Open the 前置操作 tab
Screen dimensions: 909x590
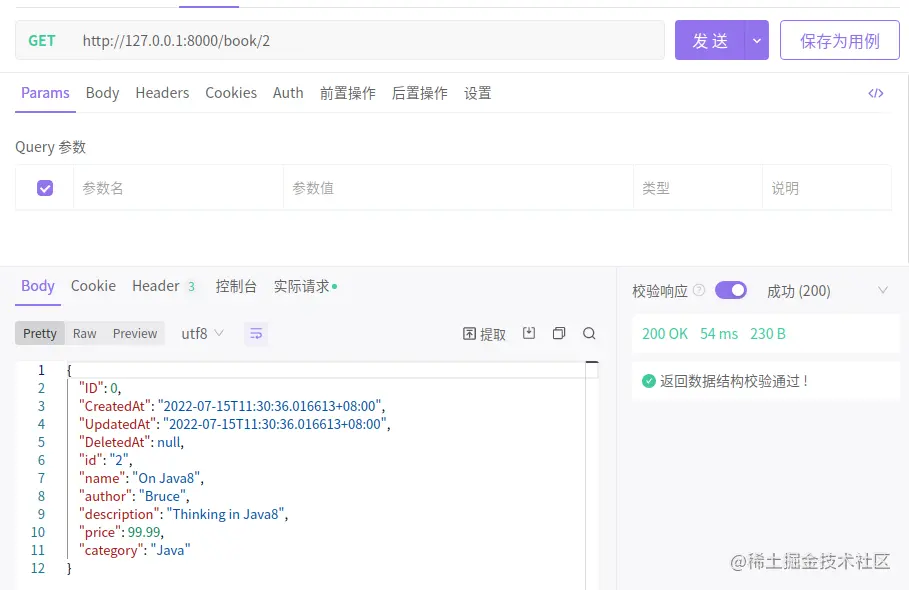pos(348,93)
